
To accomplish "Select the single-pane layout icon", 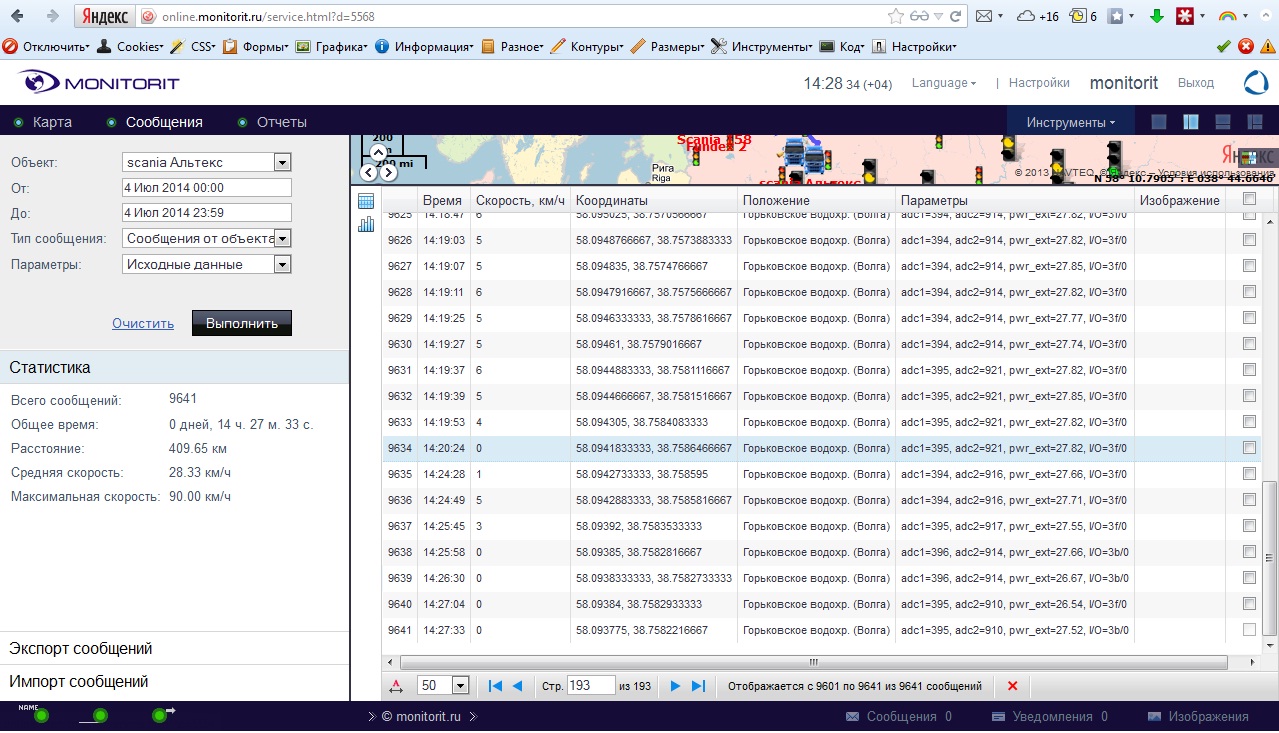I will (x=1159, y=122).
